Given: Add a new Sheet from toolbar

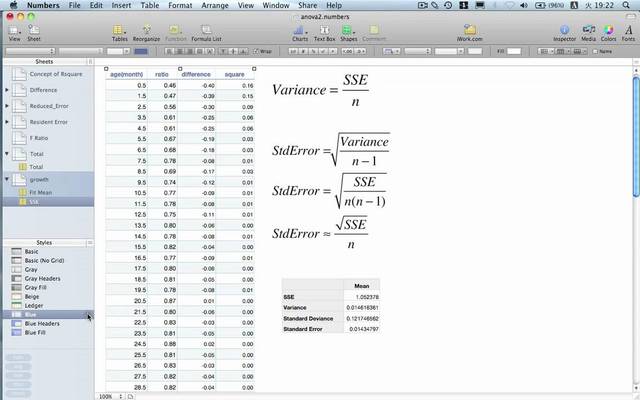Looking at the screenshot, I should point(34,33).
